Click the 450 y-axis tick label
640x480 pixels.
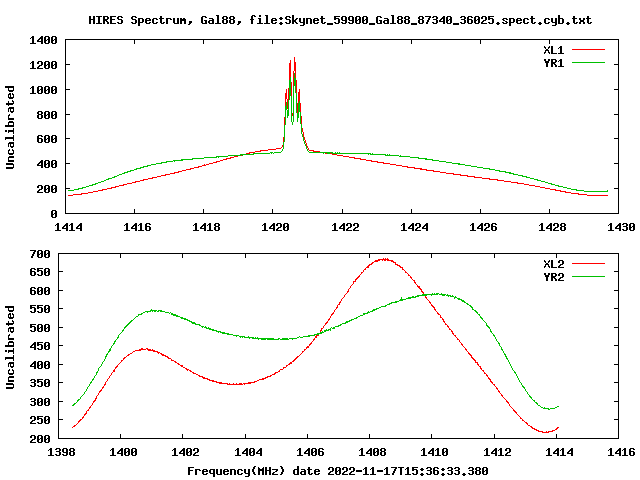coord(40,346)
